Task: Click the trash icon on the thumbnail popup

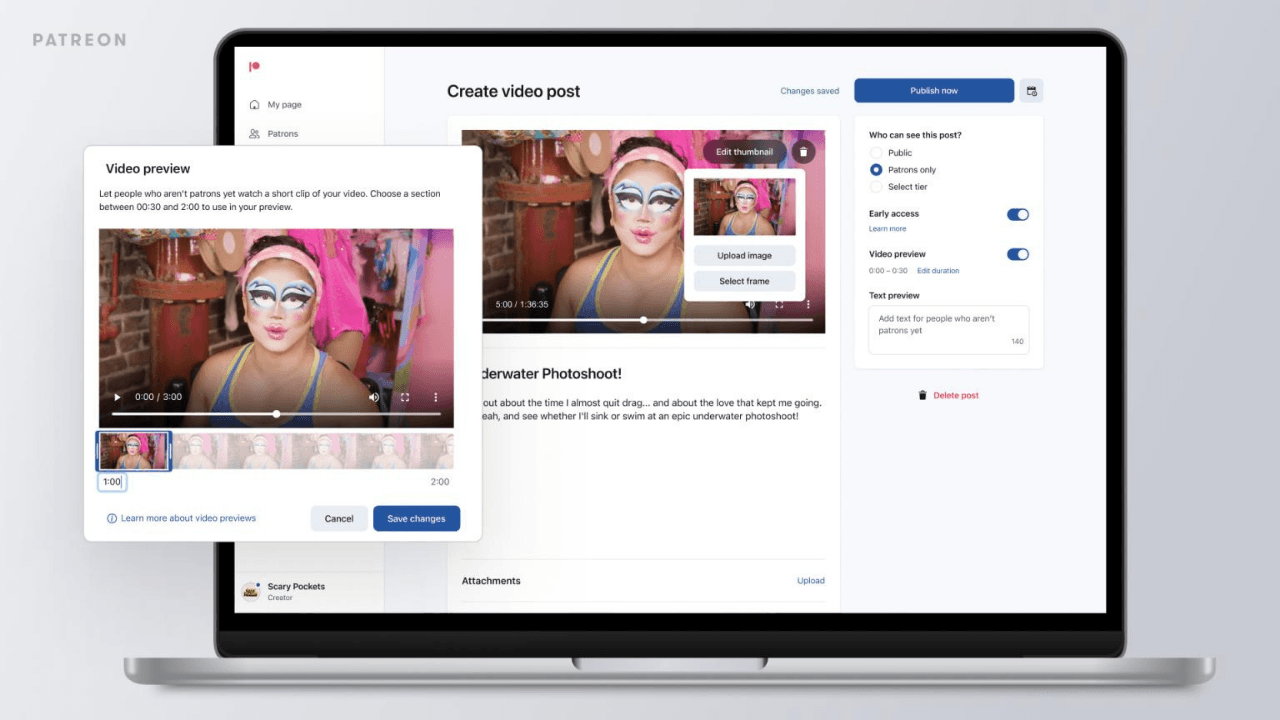Action: [x=804, y=151]
